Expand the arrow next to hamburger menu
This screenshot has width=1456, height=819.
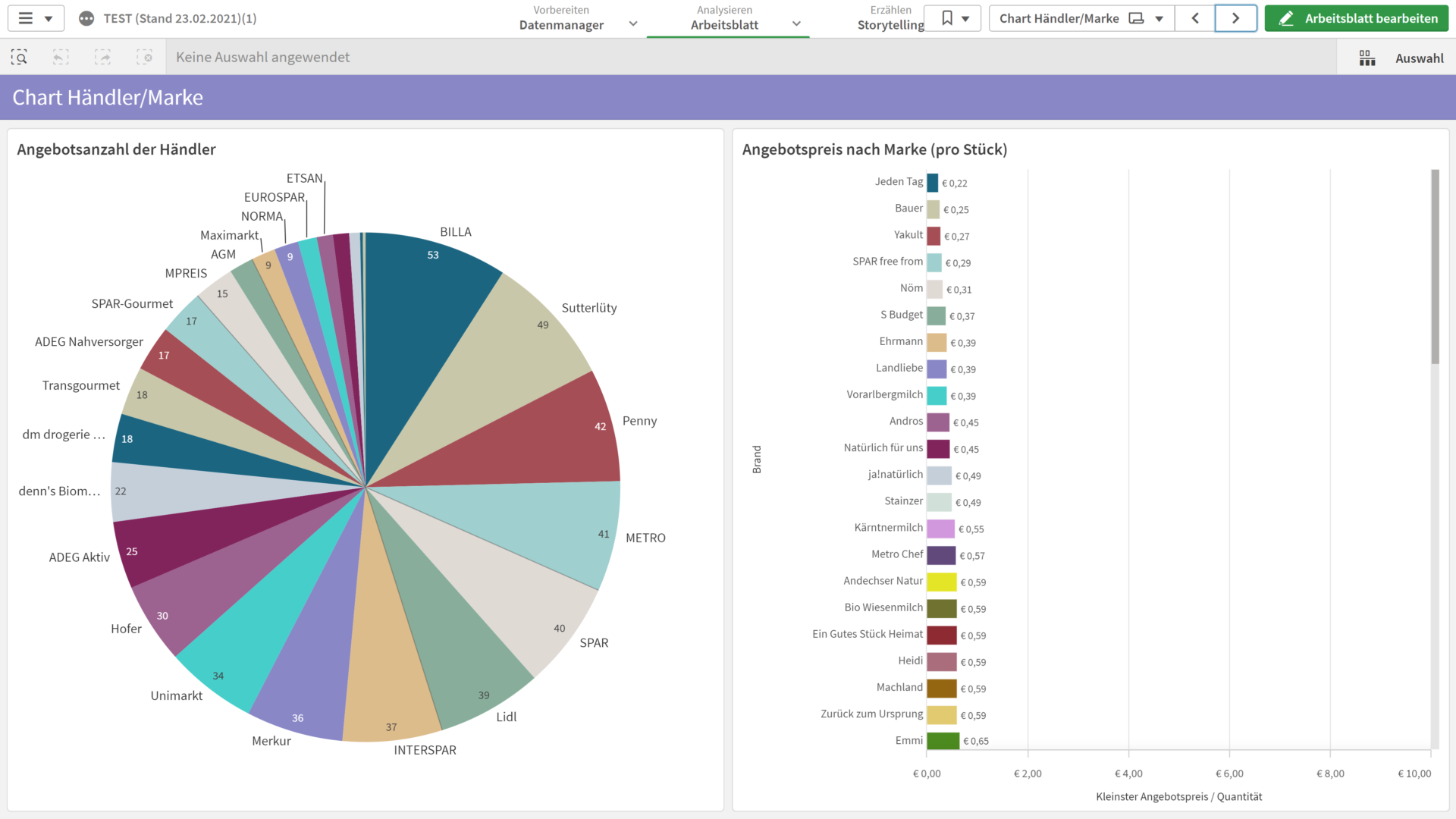tap(49, 19)
